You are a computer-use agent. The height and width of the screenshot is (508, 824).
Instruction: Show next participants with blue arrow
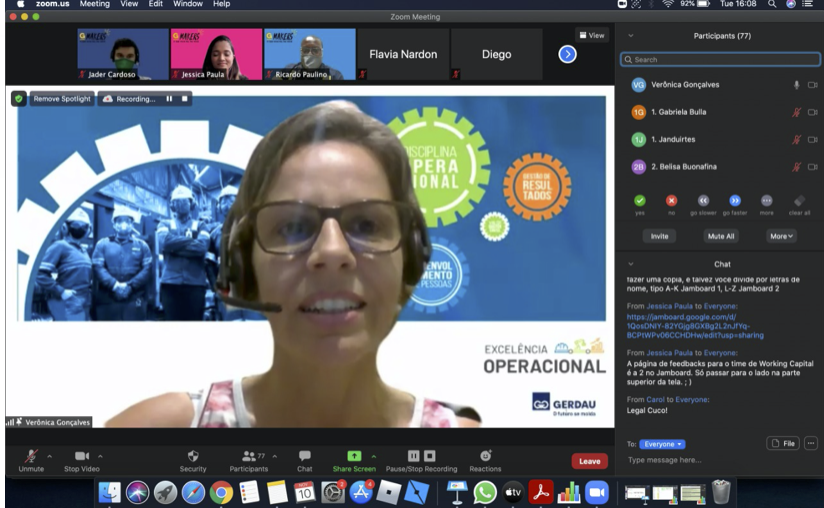568,54
